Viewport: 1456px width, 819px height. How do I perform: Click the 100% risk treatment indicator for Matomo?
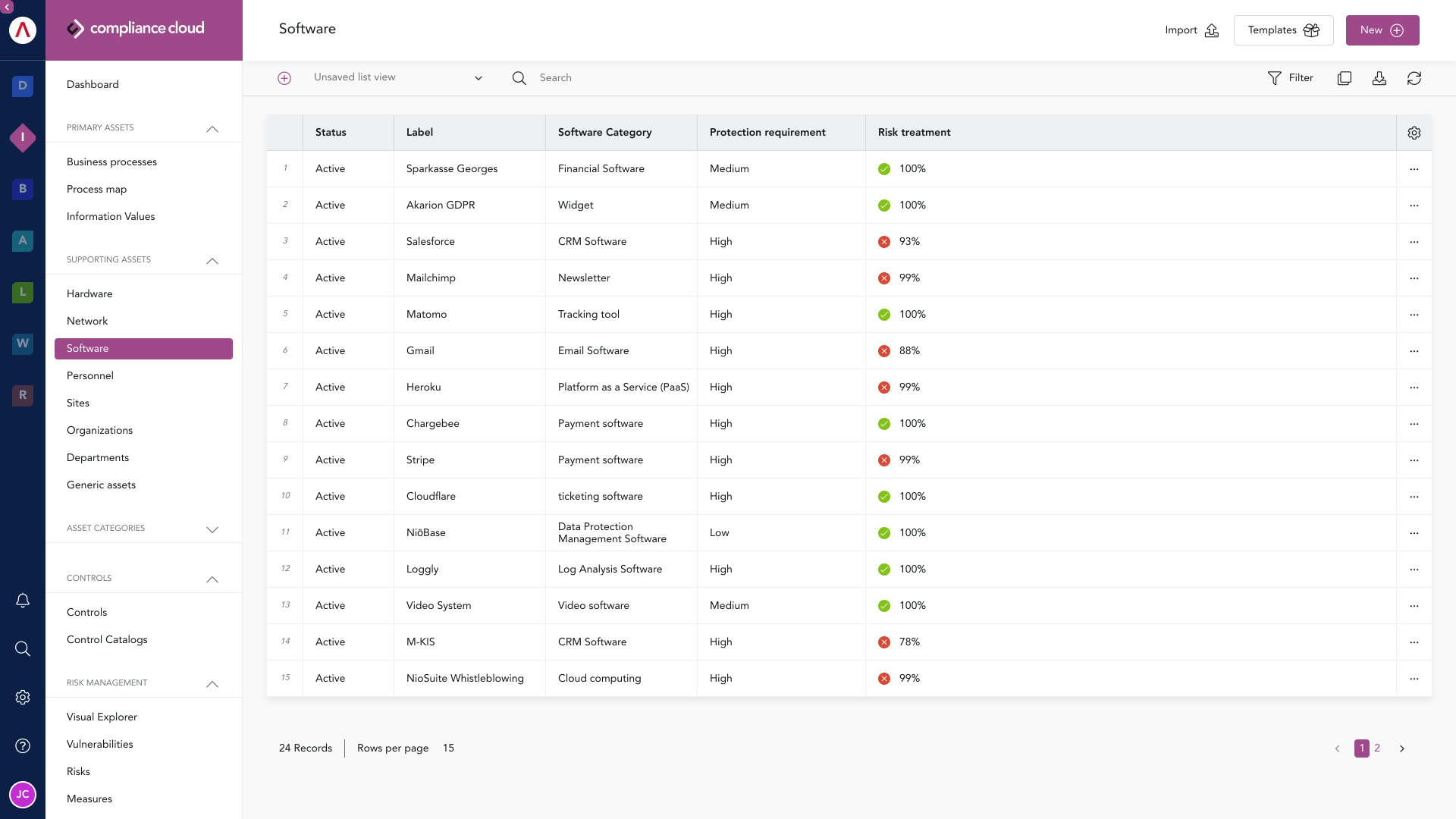click(x=884, y=314)
